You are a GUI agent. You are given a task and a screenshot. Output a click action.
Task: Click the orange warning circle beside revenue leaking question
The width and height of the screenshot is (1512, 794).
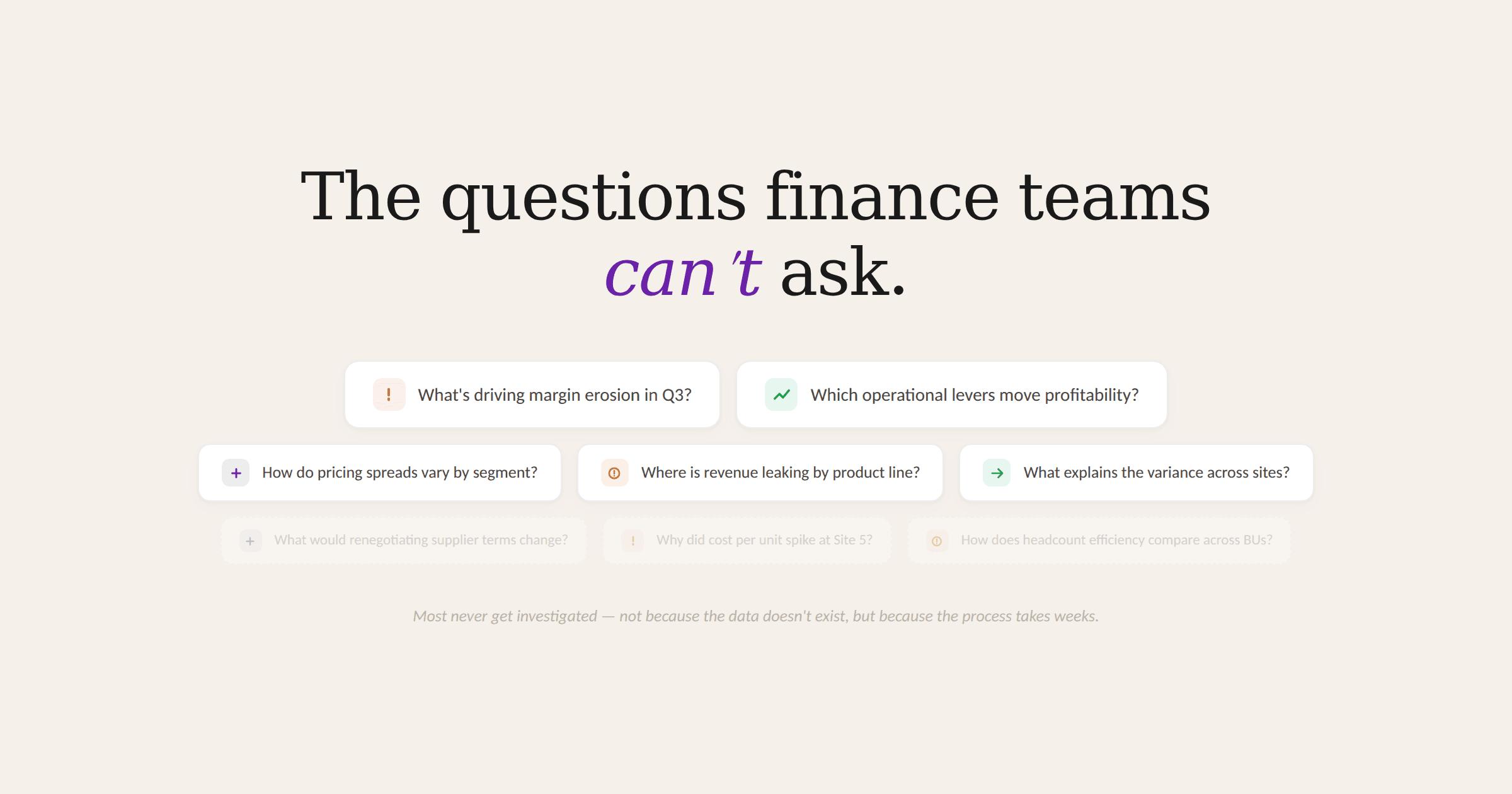tap(614, 473)
